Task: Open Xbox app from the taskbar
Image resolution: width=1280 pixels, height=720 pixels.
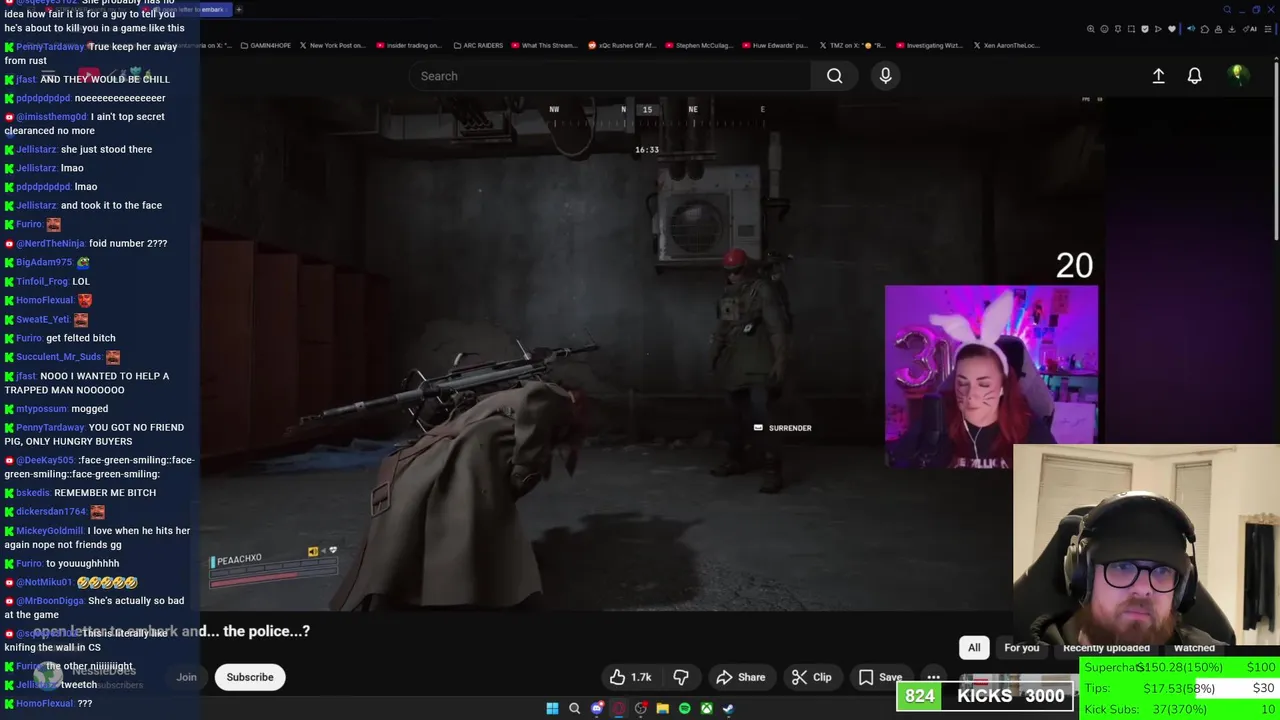Action: pyautogui.click(x=706, y=708)
